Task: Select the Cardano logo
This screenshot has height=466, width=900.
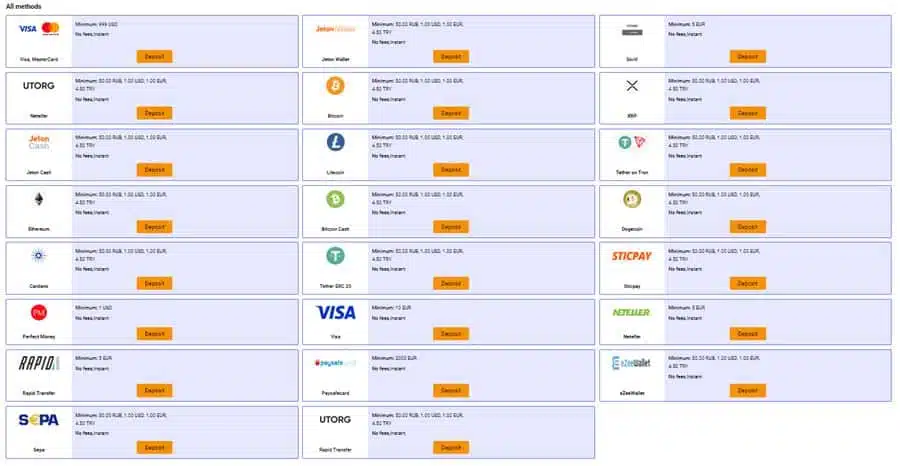Action: [38, 255]
